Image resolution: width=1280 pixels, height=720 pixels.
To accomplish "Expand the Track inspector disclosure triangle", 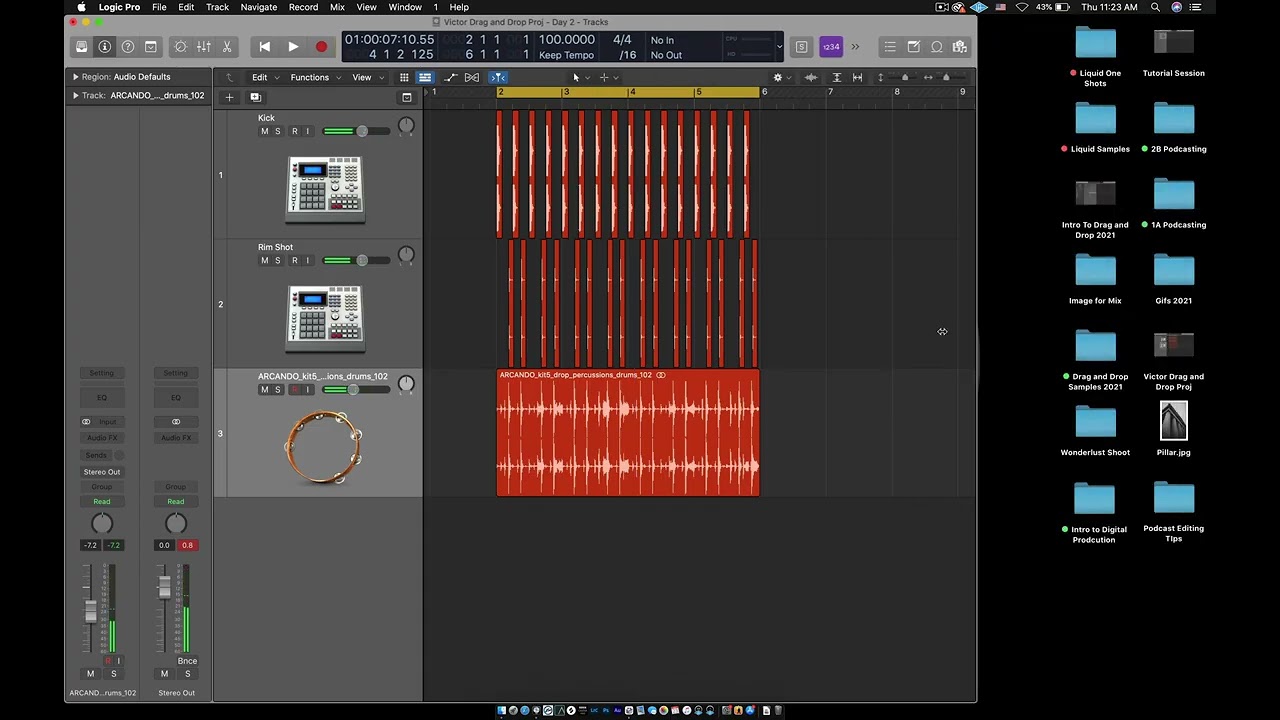I will (75, 95).
